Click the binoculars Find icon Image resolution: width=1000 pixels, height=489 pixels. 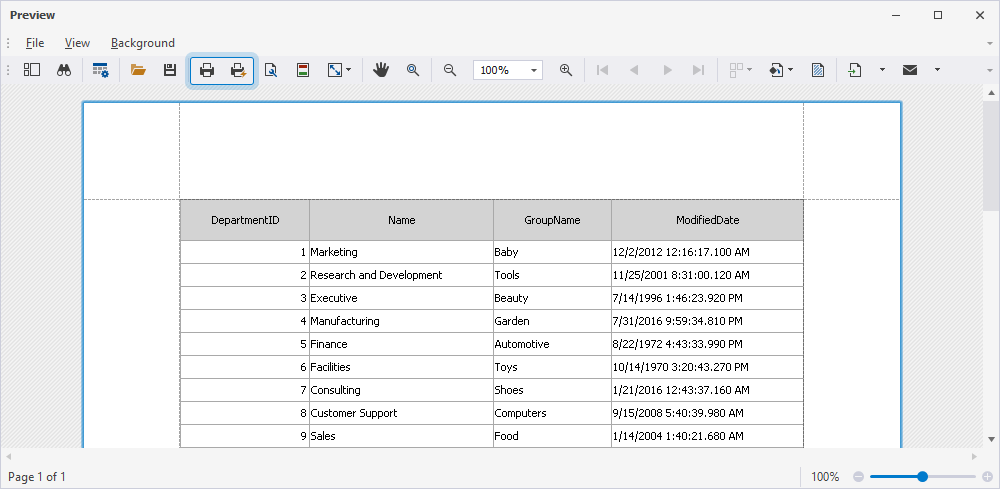(x=63, y=70)
